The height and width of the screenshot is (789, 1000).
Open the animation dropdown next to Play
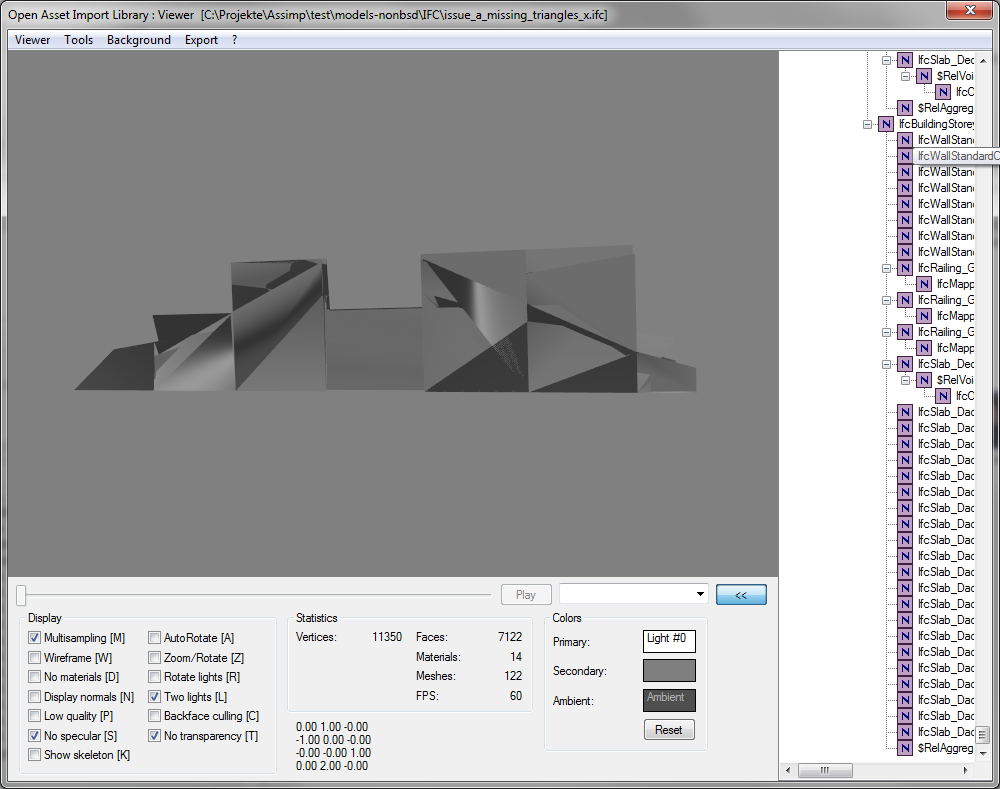699,595
